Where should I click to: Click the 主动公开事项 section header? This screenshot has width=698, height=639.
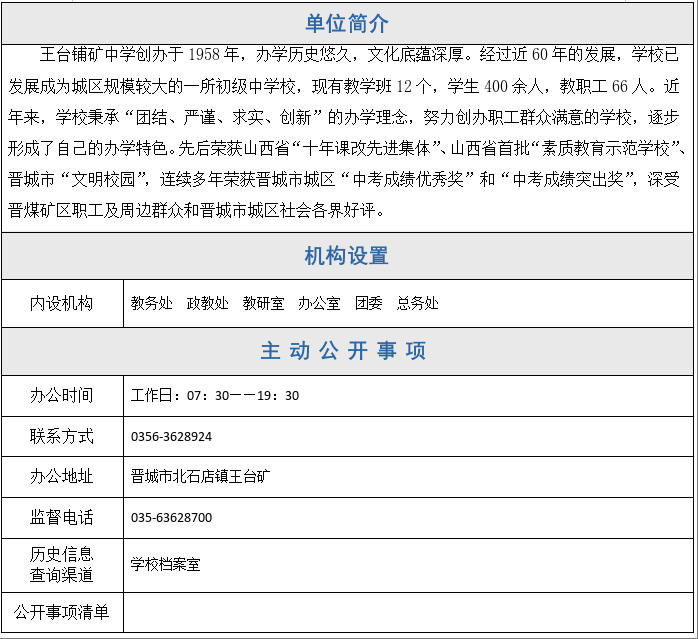point(343,351)
